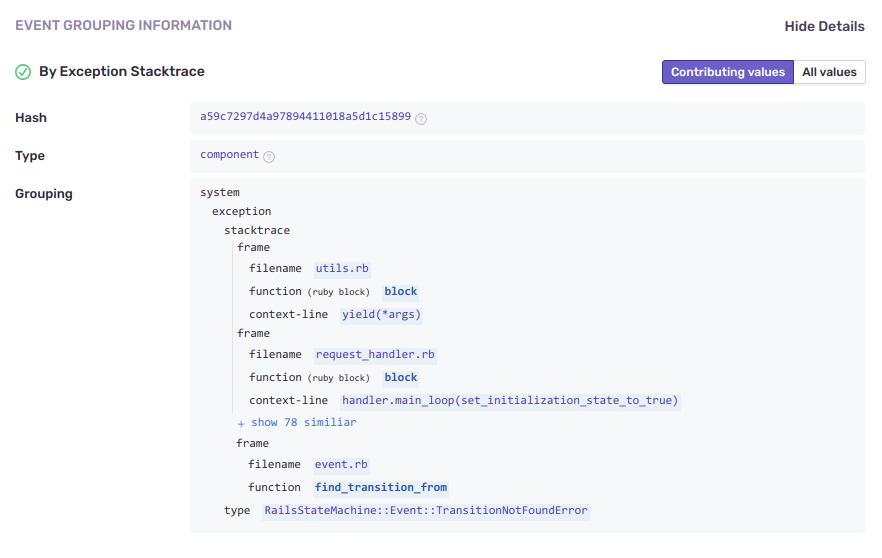Image resolution: width=882 pixels, height=558 pixels.
Task: Click the help icon beside component type
Action: (269, 156)
